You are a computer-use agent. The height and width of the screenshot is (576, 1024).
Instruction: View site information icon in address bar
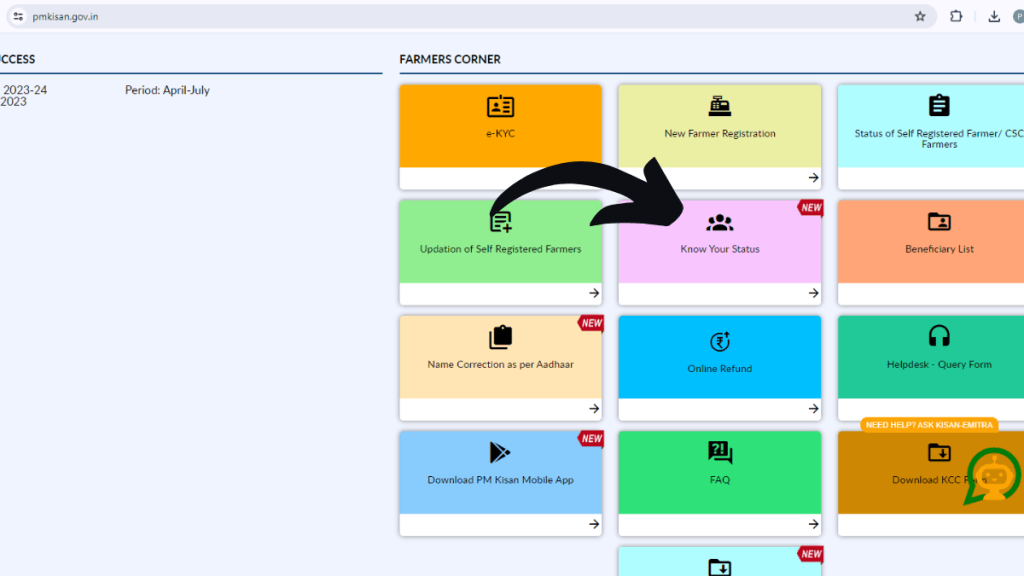point(18,16)
